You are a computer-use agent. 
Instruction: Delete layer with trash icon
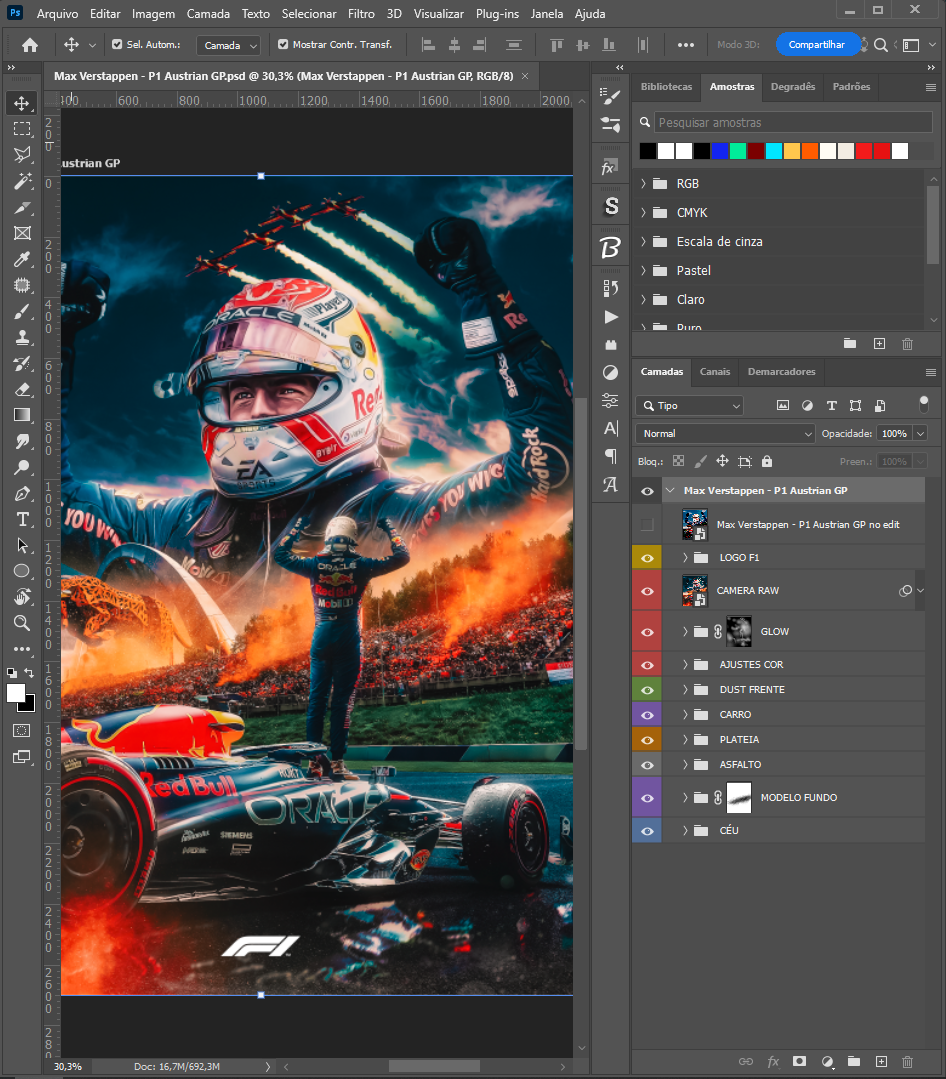(907, 1061)
